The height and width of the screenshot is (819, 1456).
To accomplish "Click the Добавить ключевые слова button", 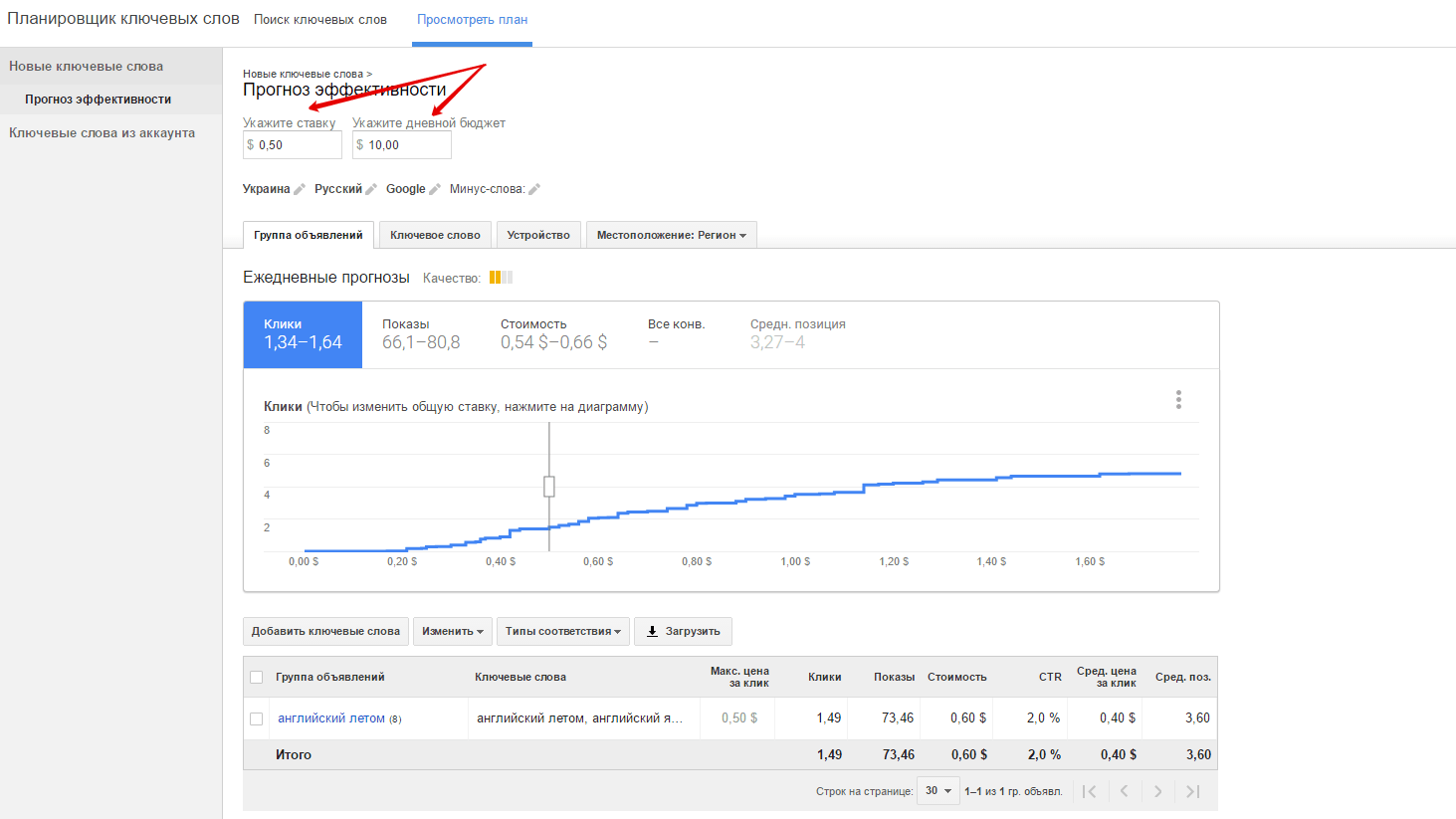I will click(x=325, y=632).
